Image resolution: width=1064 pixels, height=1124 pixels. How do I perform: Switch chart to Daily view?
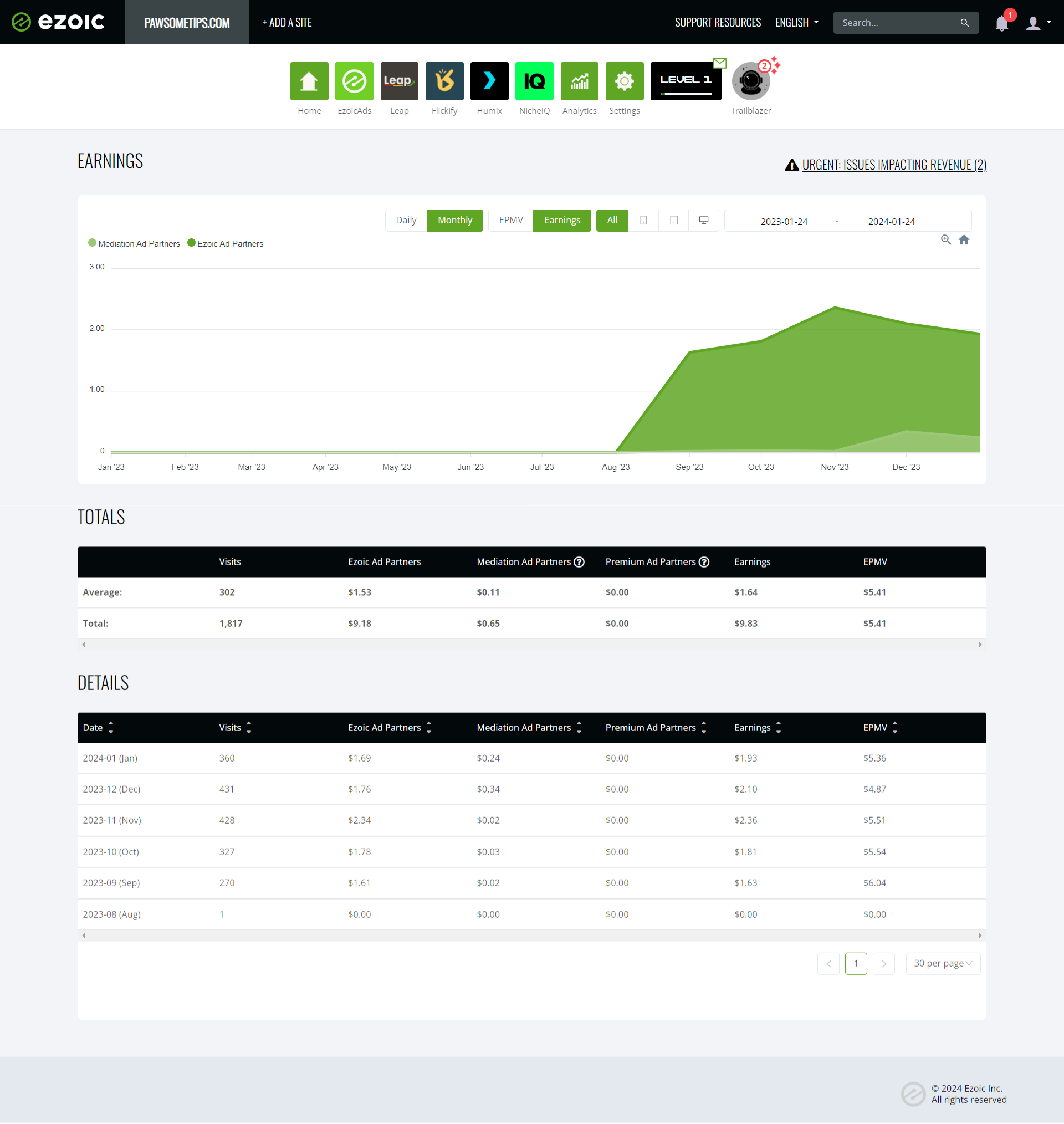click(x=406, y=220)
